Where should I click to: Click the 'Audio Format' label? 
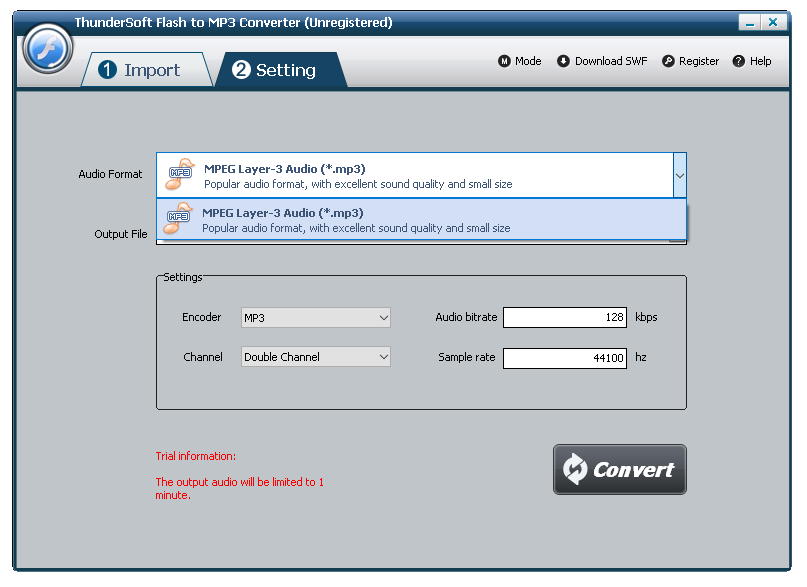110,174
